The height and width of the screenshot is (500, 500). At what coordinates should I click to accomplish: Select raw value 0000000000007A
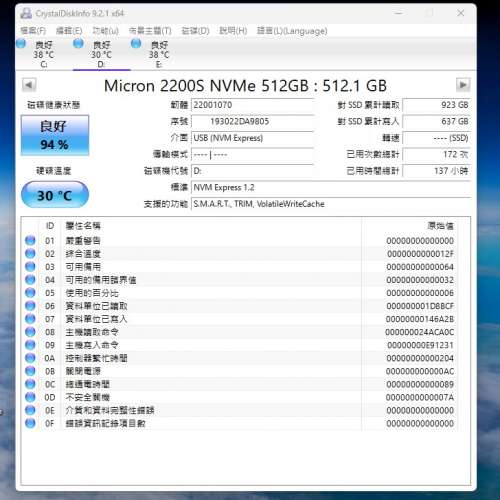420,397
